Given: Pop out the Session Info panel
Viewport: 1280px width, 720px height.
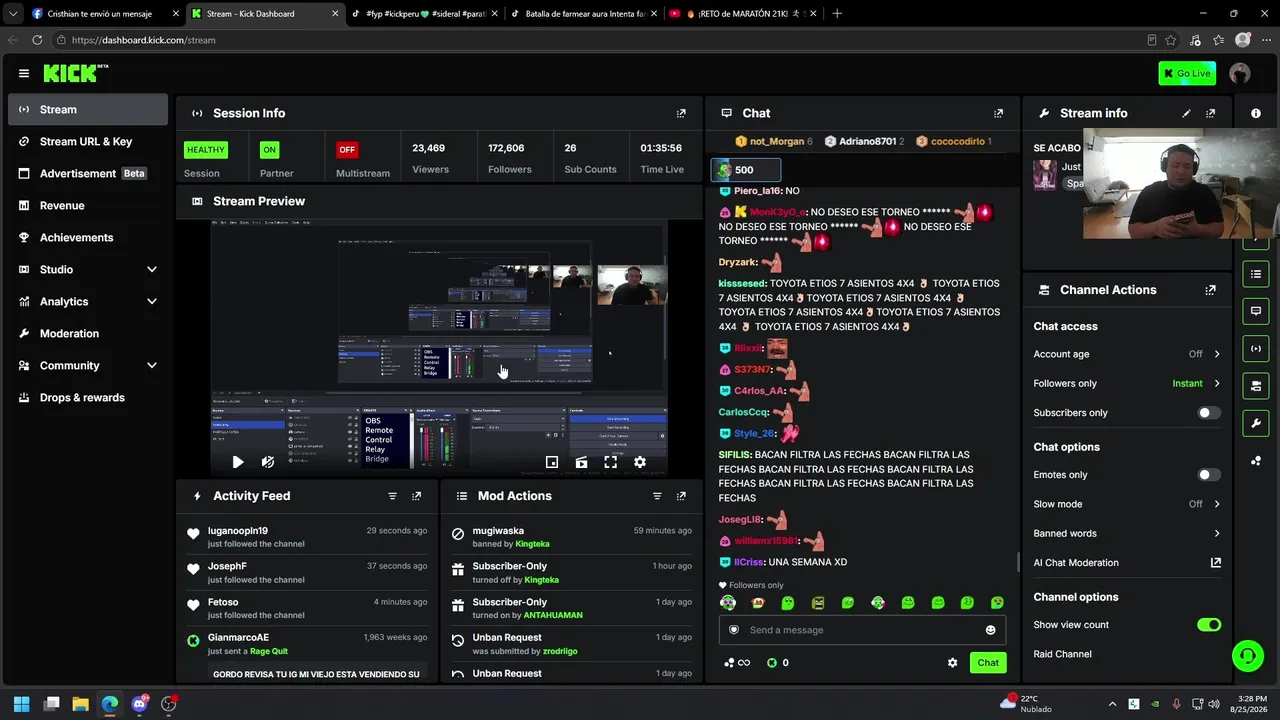Looking at the screenshot, I should [x=681, y=113].
